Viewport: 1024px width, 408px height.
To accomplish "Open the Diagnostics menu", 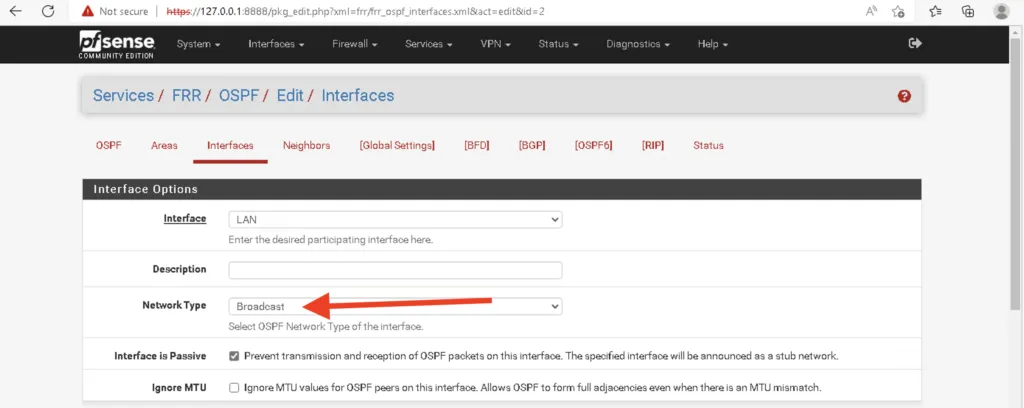I will click(x=637, y=44).
